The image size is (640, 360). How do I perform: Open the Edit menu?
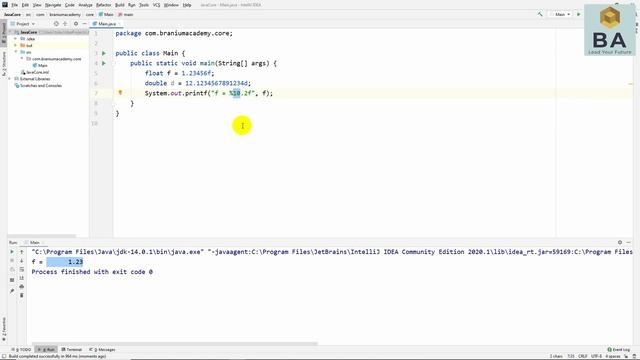(25, 5)
